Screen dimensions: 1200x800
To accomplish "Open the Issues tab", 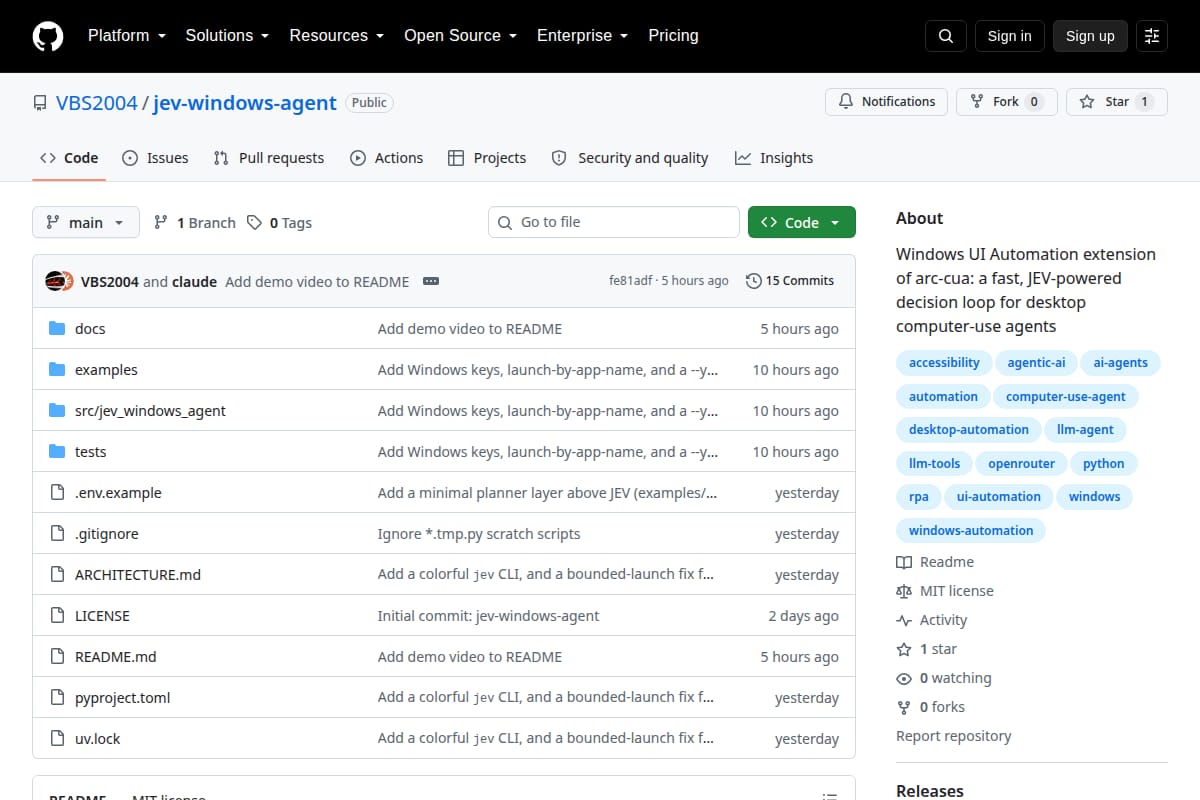I will click(x=155, y=158).
